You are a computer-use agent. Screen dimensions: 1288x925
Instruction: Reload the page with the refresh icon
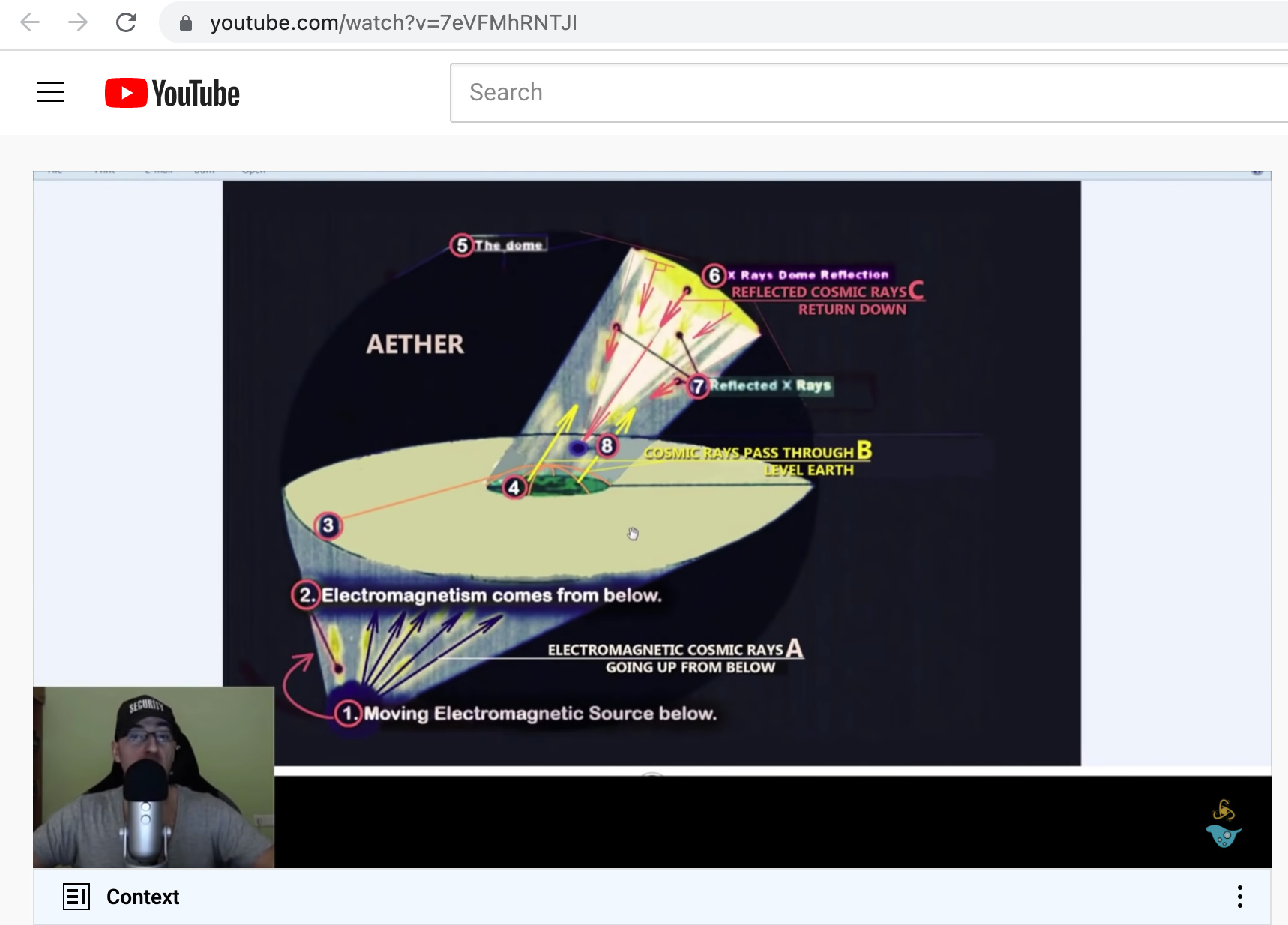pos(126,22)
